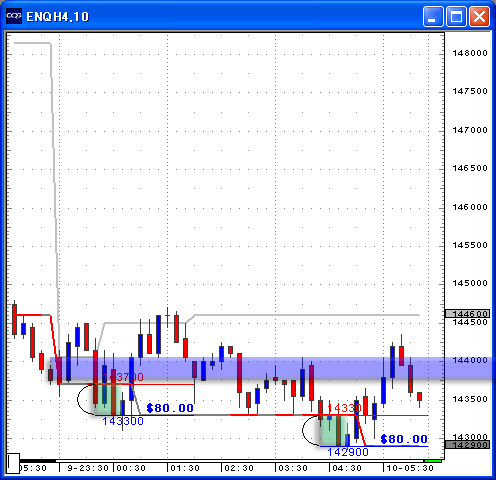Screen dimensions: 496x480
Task: Click the $80.00 label near 142900
Action: 404,439
